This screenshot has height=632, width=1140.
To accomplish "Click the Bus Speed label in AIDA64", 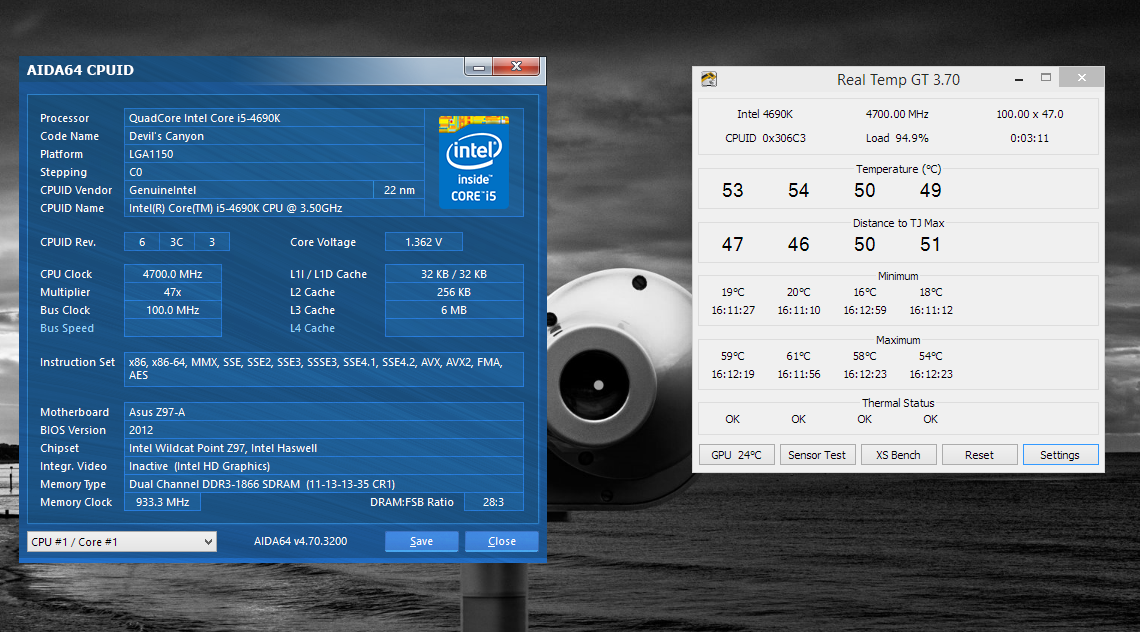I will click(x=67, y=328).
